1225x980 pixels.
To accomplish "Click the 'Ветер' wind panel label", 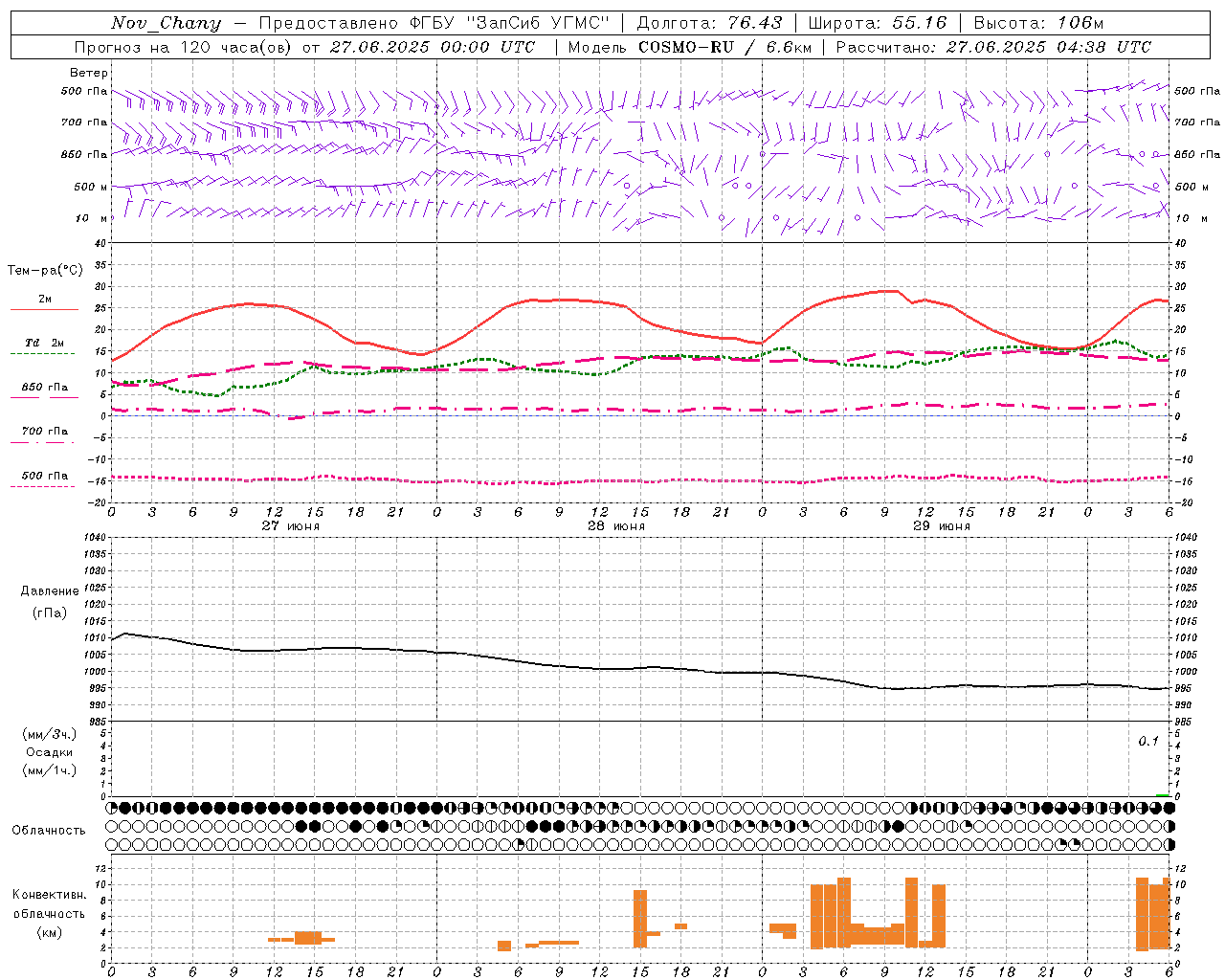I will pyautogui.click(x=89, y=73).
